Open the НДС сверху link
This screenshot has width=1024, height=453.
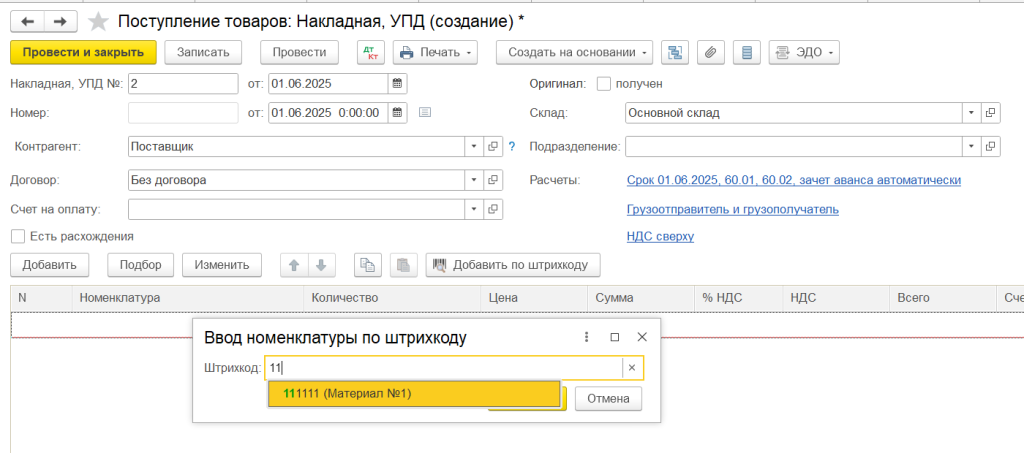click(x=659, y=236)
